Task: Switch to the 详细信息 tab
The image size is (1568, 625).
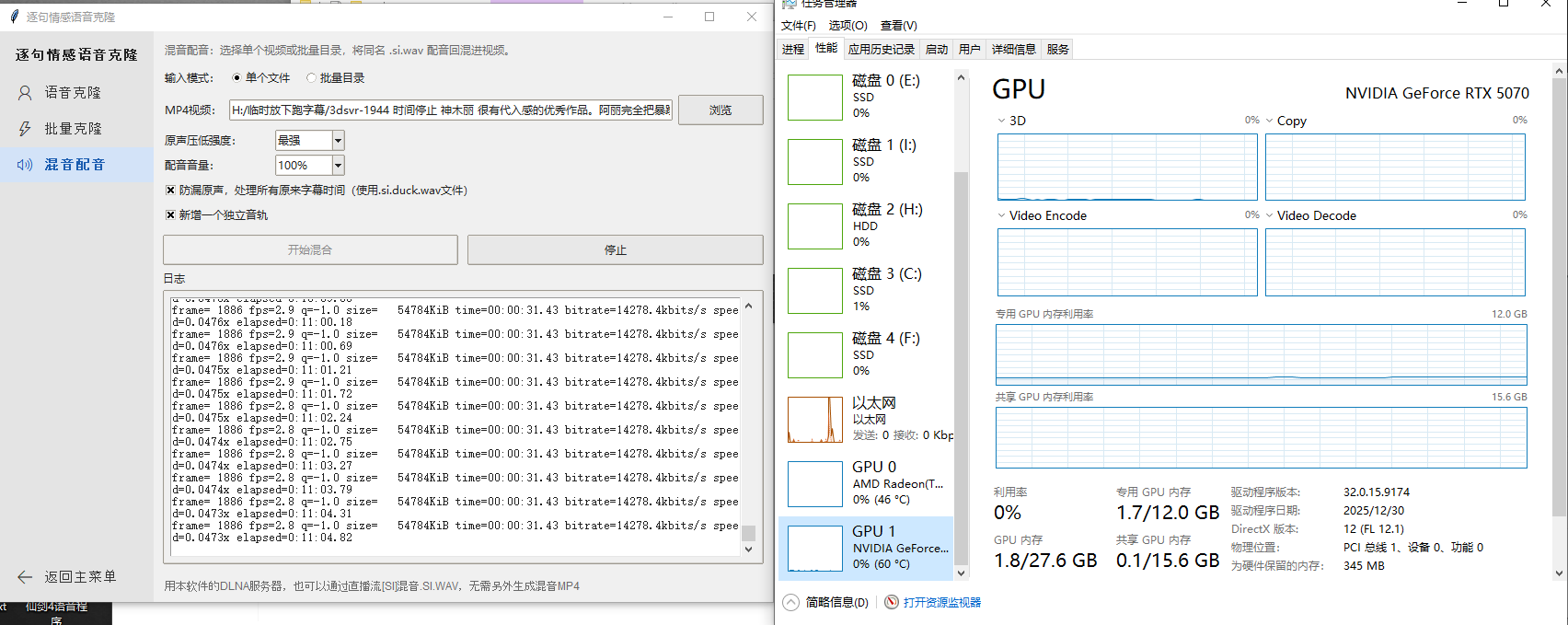Action: [1014, 50]
